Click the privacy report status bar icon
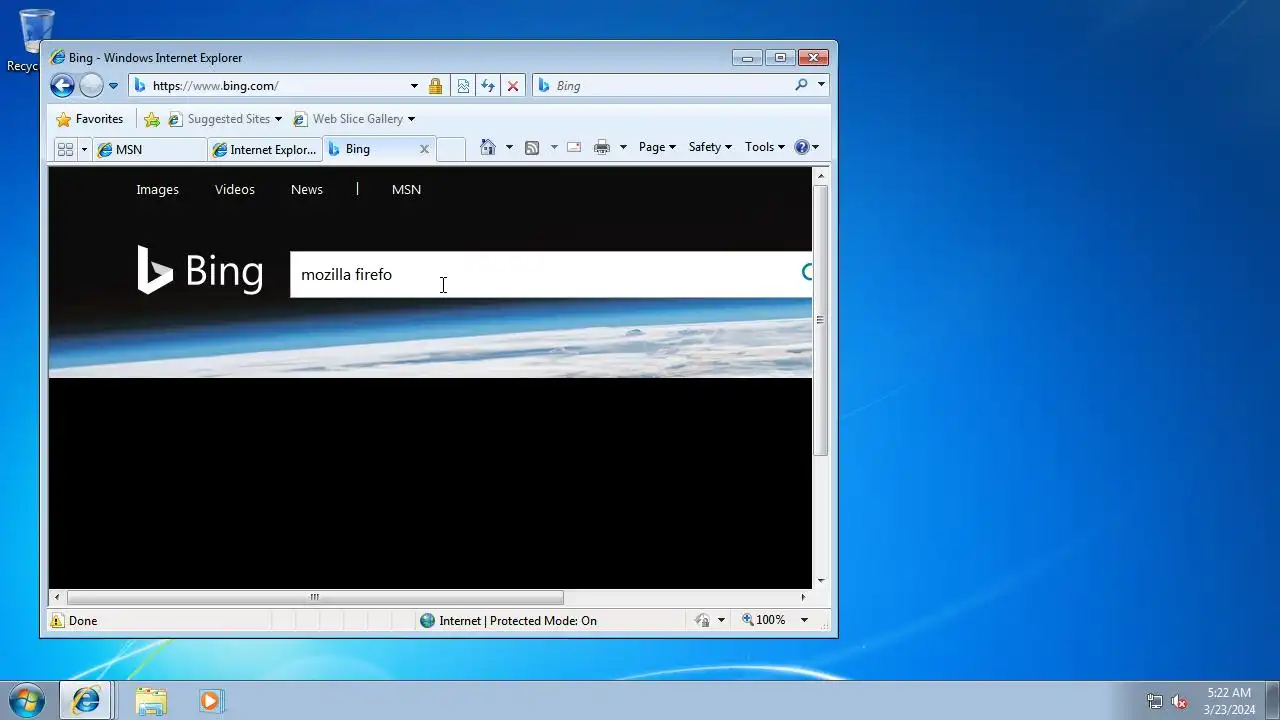The width and height of the screenshot is (1280, 720). [702, 620]
